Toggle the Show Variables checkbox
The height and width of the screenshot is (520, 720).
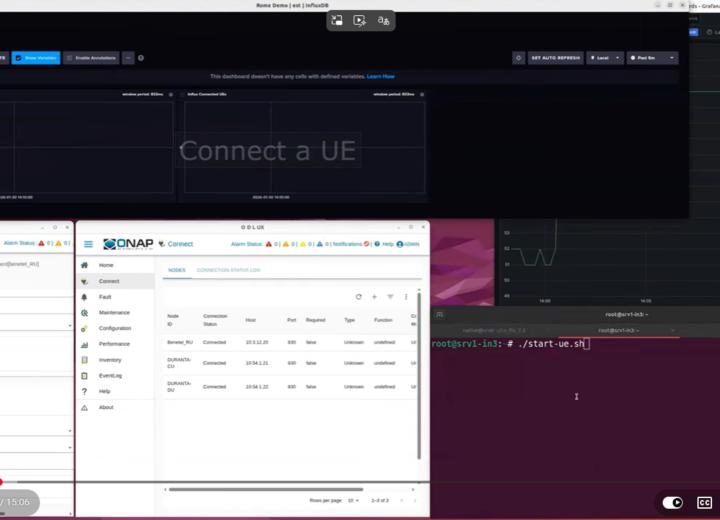(x=35, y=58)
